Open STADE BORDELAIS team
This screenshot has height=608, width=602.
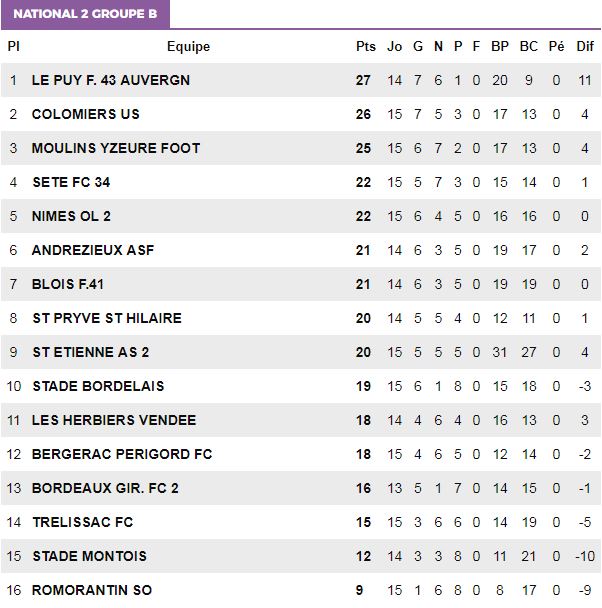tap(98, 386)
